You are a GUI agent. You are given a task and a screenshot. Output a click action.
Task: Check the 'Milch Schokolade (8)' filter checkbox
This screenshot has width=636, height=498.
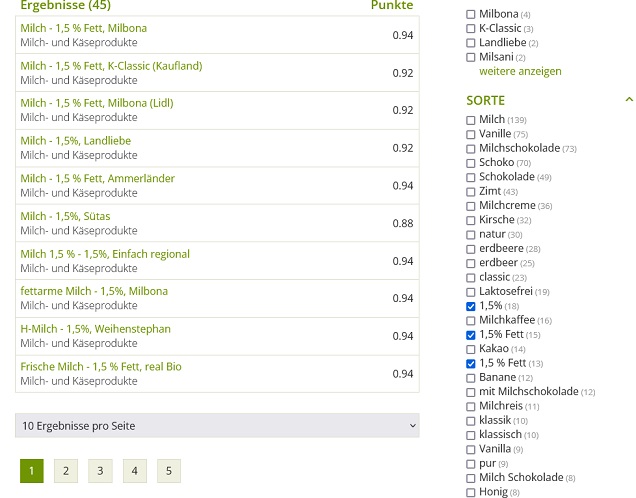click(471, 478)
